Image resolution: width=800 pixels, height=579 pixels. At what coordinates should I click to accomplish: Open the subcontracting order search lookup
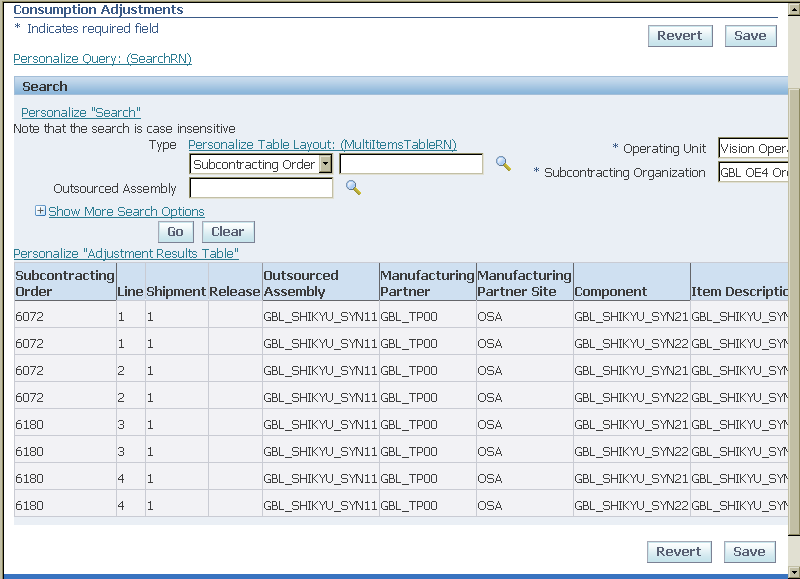(x=503, y=163)
